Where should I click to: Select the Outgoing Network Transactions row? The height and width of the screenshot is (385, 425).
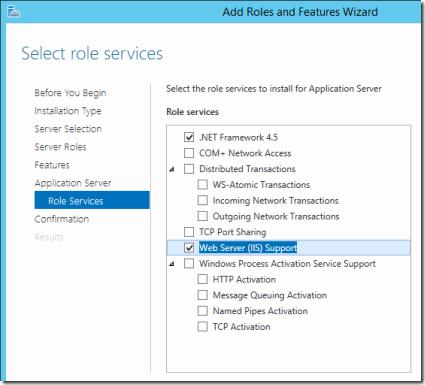pos(276,216)
